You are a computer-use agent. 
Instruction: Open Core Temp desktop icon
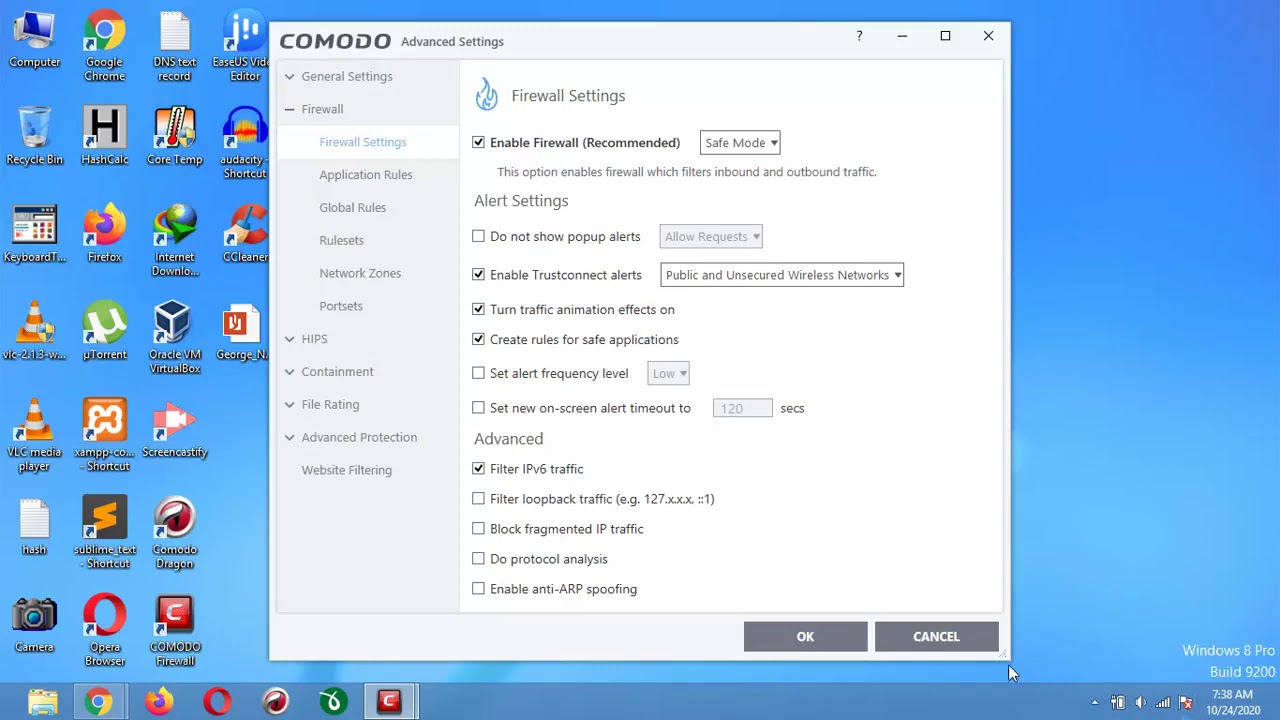click(174, 136)
